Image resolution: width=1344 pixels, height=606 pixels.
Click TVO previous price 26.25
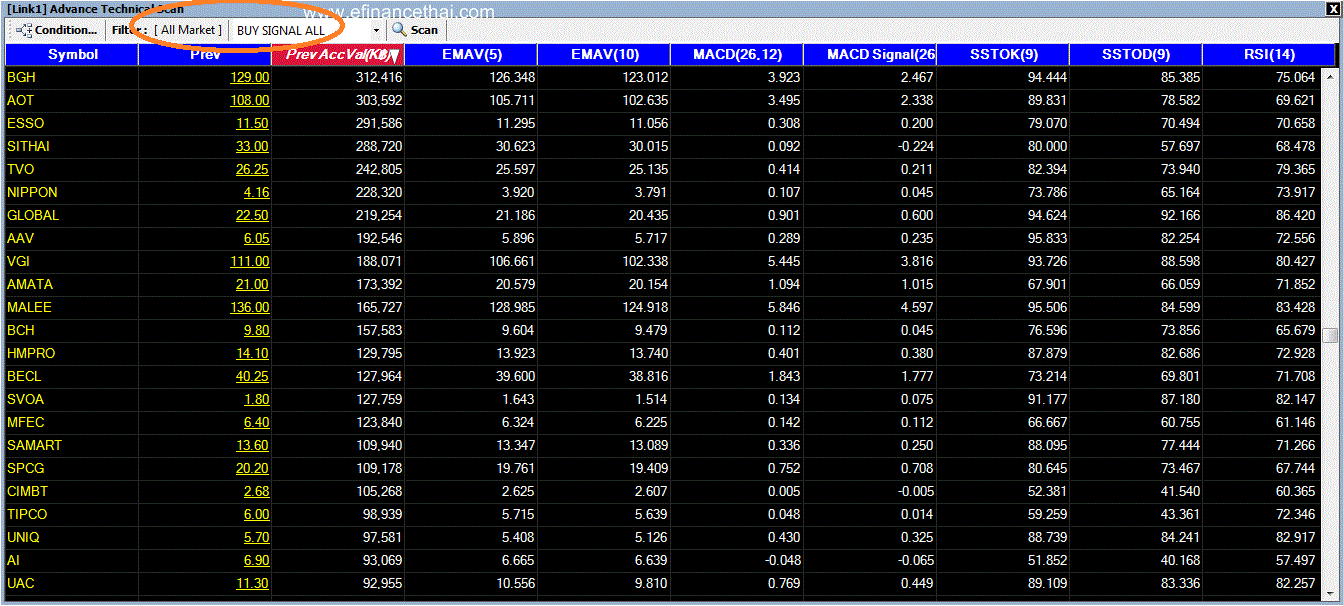pos(252,169)
